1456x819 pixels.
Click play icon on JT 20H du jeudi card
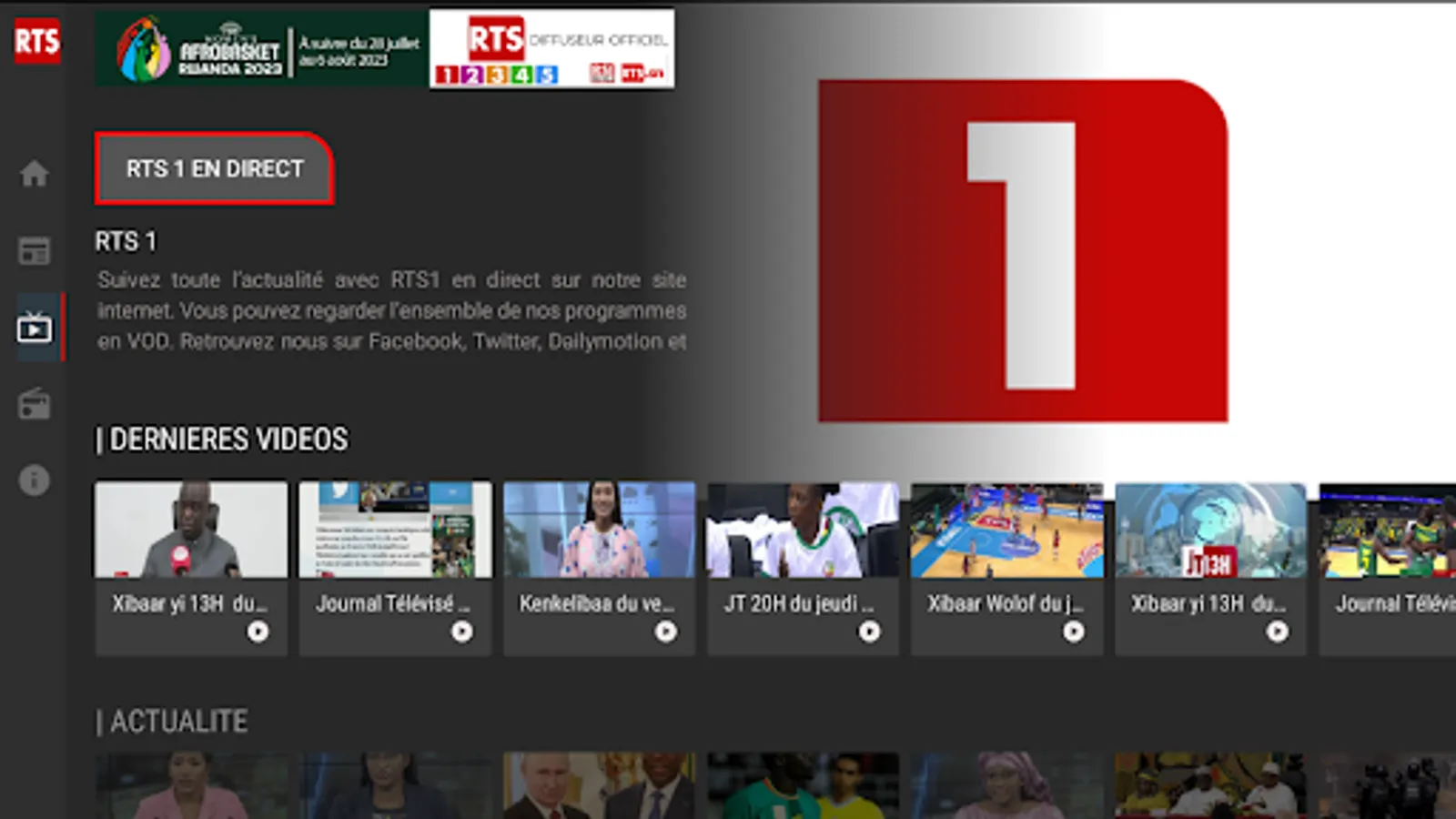(870, 631)
